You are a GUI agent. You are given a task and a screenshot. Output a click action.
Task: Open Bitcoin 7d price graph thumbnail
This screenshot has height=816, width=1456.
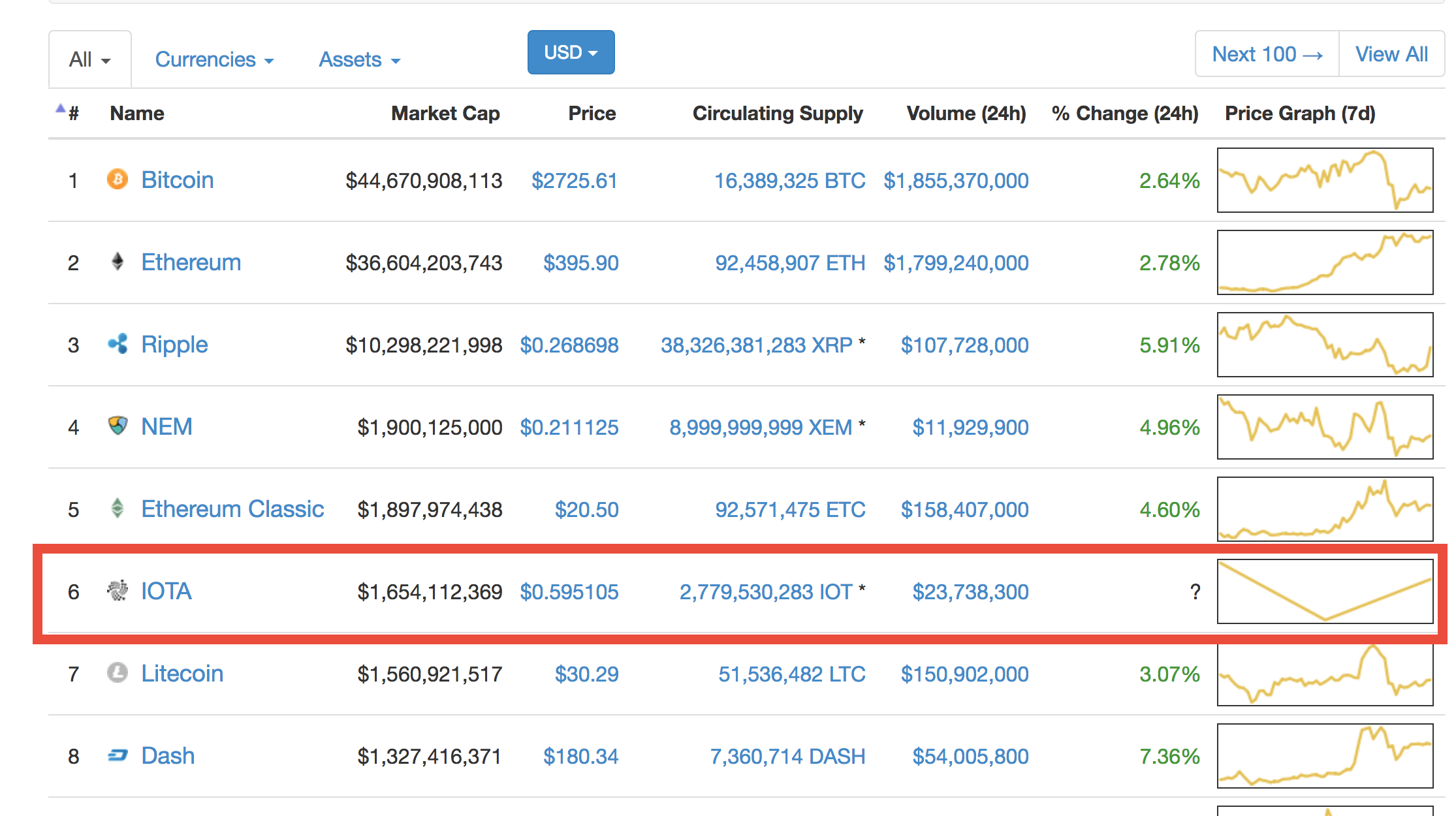[x=1325, y=180]
